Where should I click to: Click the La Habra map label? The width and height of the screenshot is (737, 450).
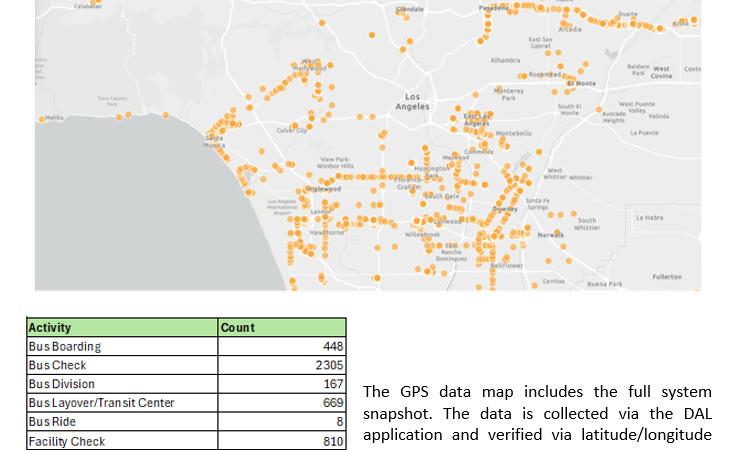coord(651,216)
